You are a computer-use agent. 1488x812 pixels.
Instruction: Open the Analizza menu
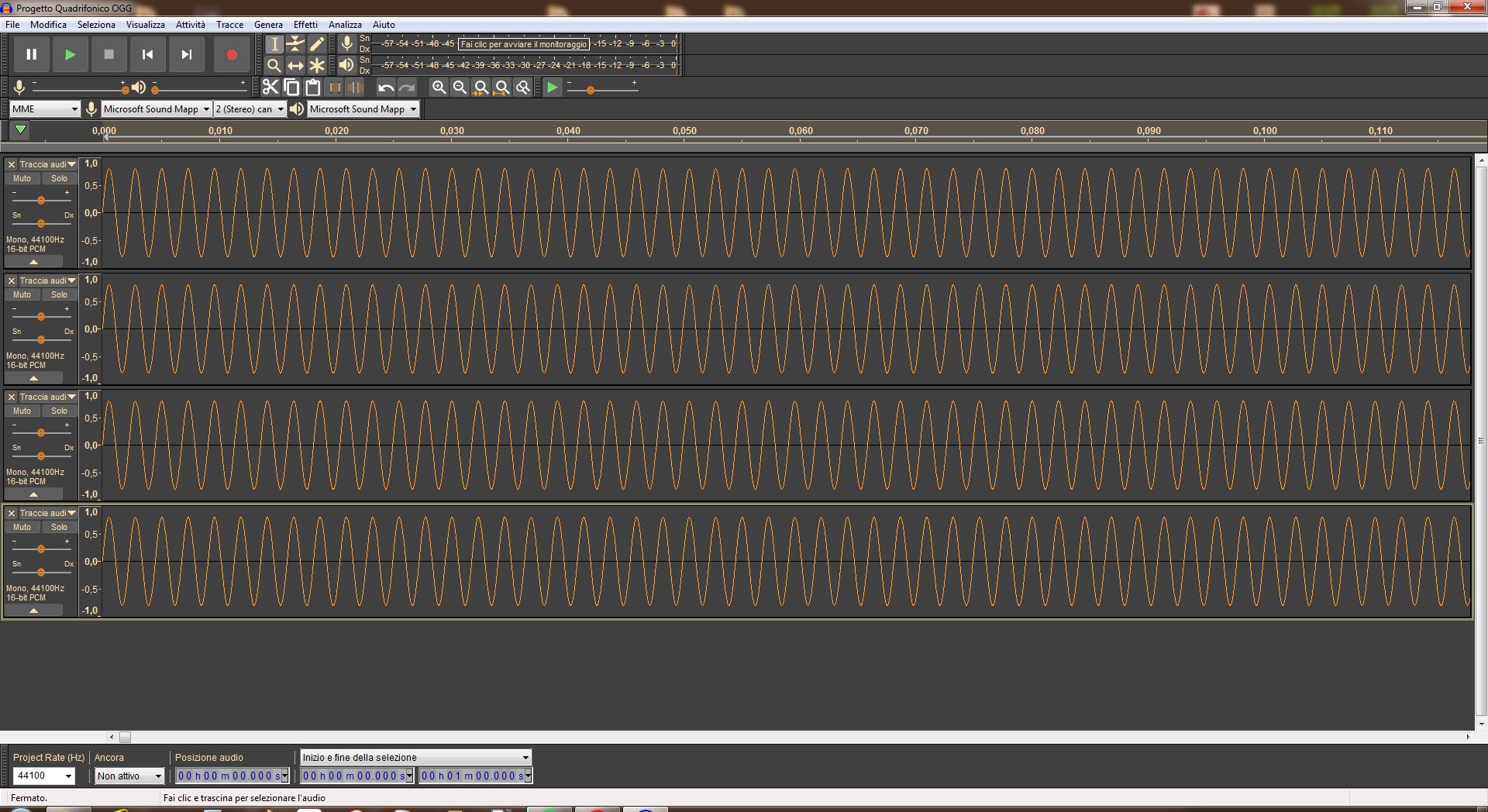point(345,25)
